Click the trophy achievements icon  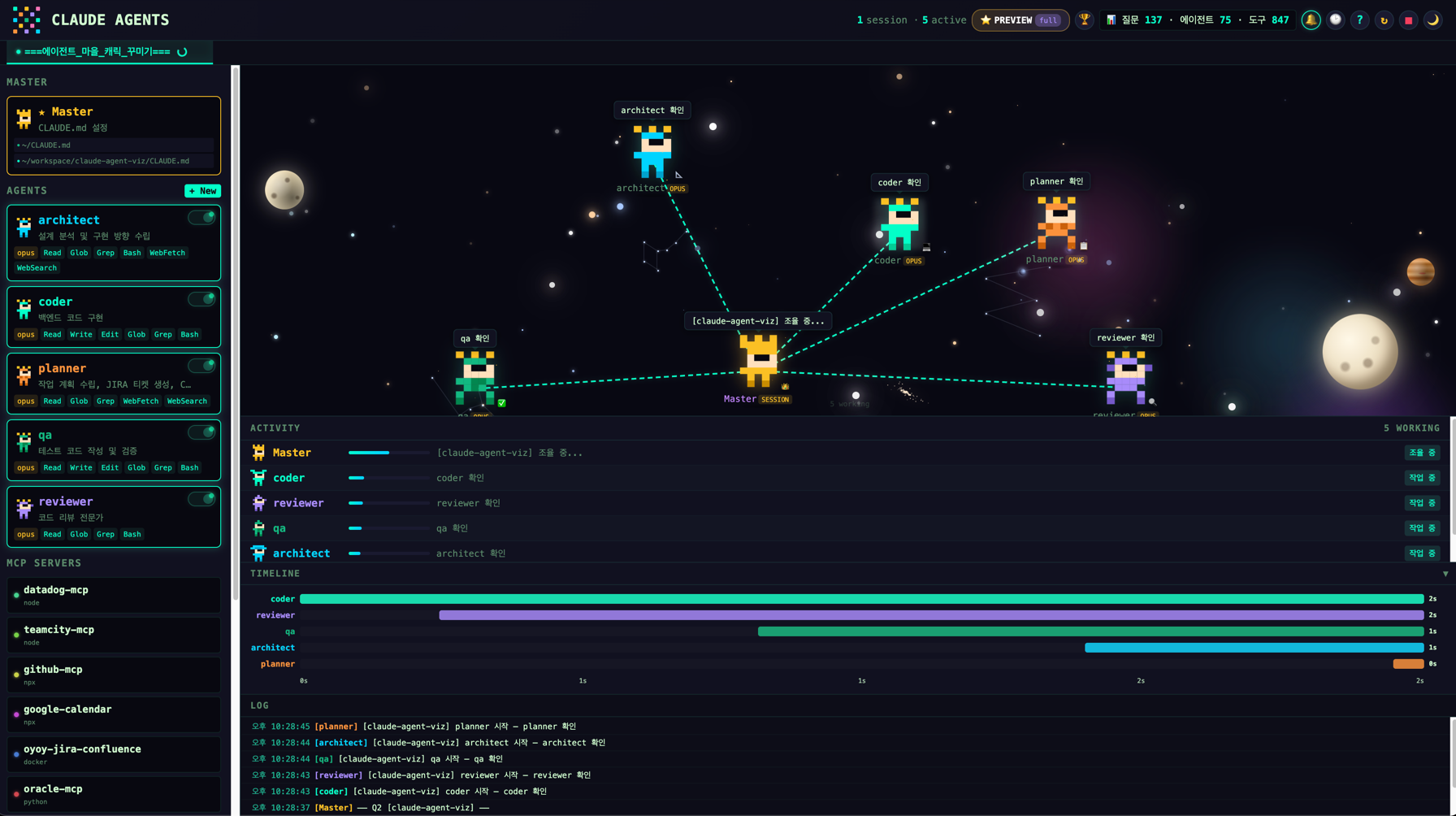click(x=1084, y=20)
